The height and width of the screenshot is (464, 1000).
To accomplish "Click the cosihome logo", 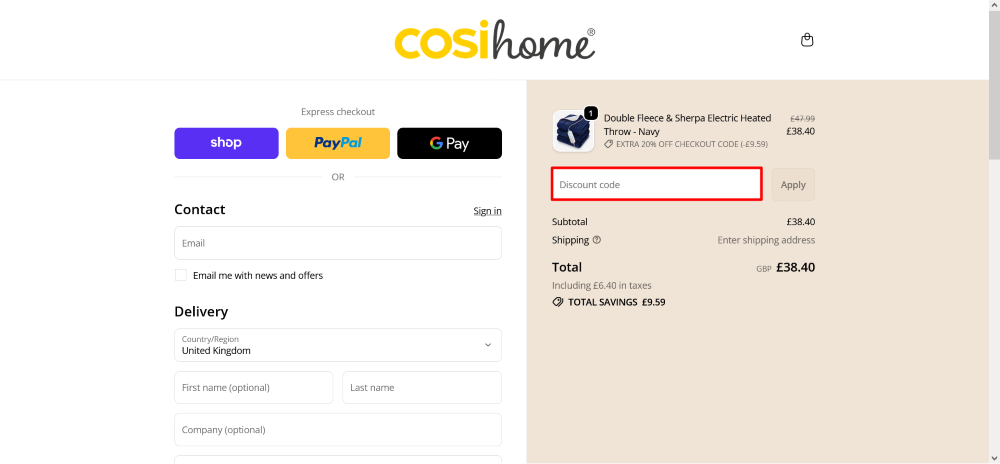I will 495,40.
